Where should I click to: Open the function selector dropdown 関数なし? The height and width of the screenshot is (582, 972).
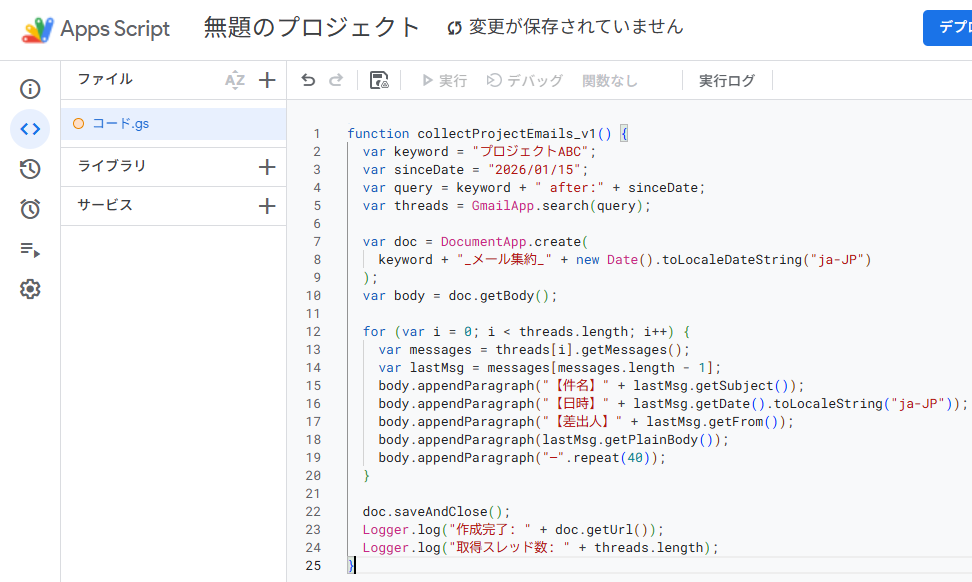[610, 81]
